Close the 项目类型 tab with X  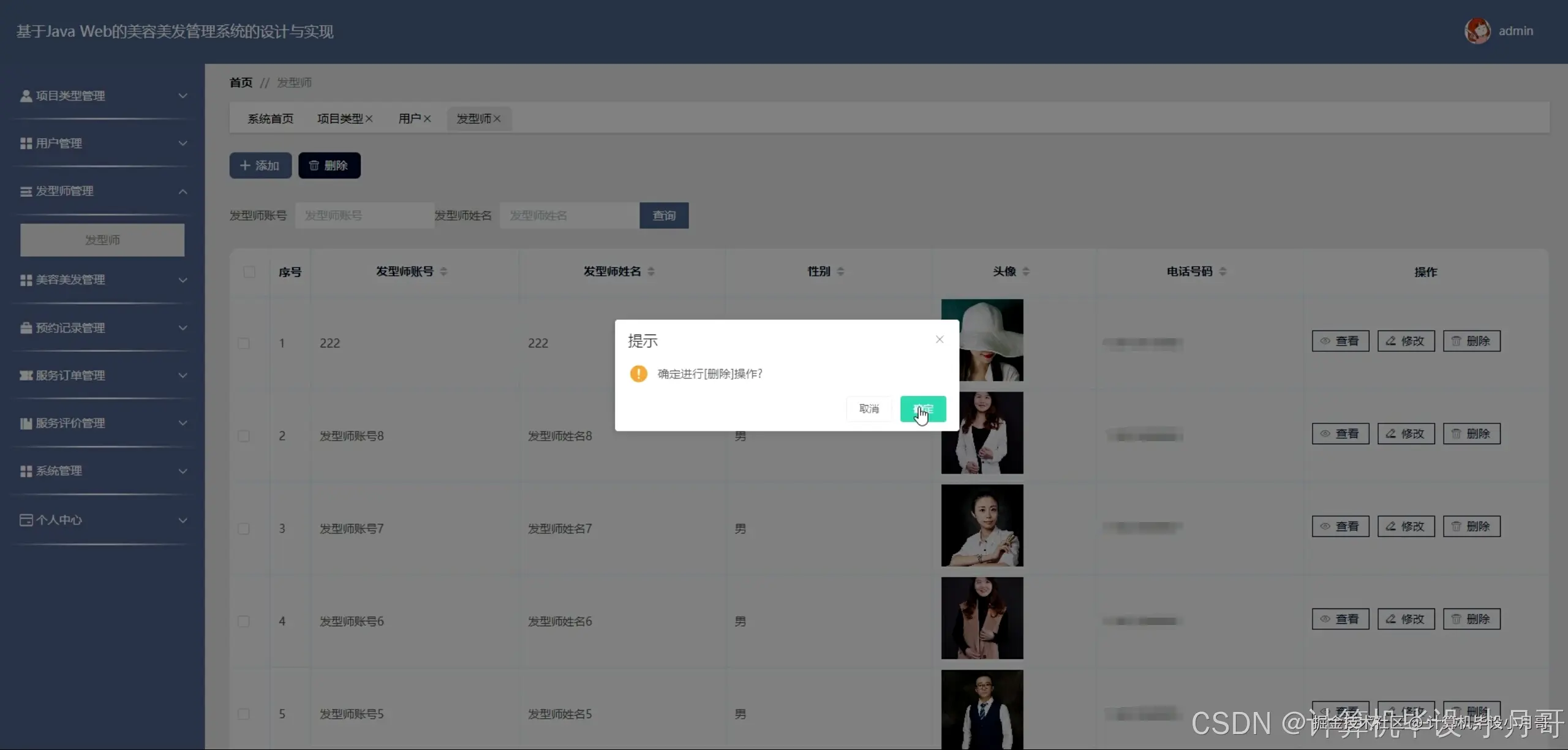tap(369, 119)
